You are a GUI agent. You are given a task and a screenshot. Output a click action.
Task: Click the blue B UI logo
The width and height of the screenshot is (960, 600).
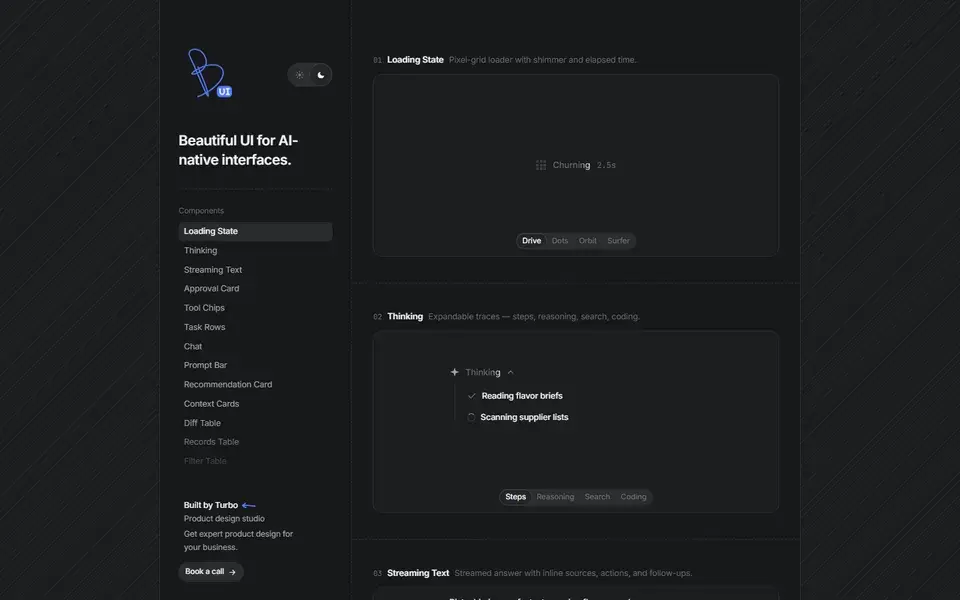[x=209, y=73]
